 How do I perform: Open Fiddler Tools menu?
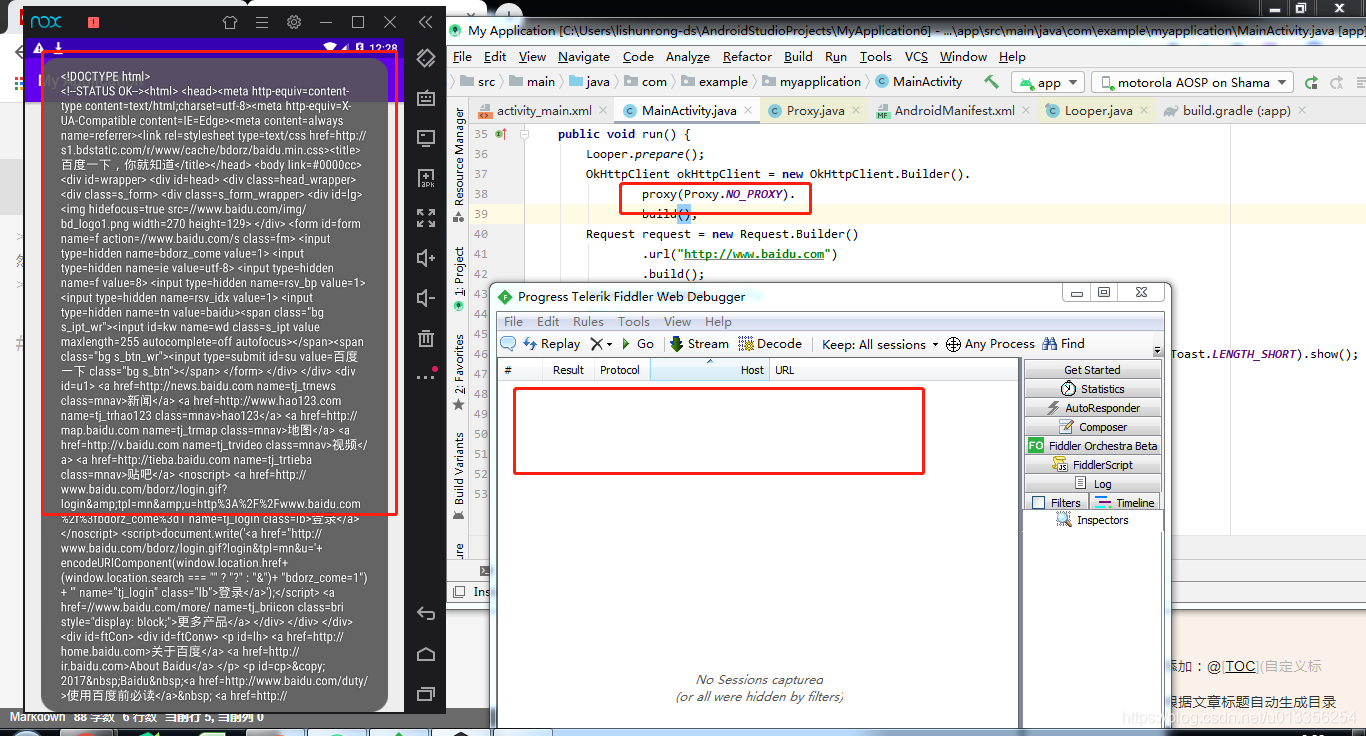634,321
